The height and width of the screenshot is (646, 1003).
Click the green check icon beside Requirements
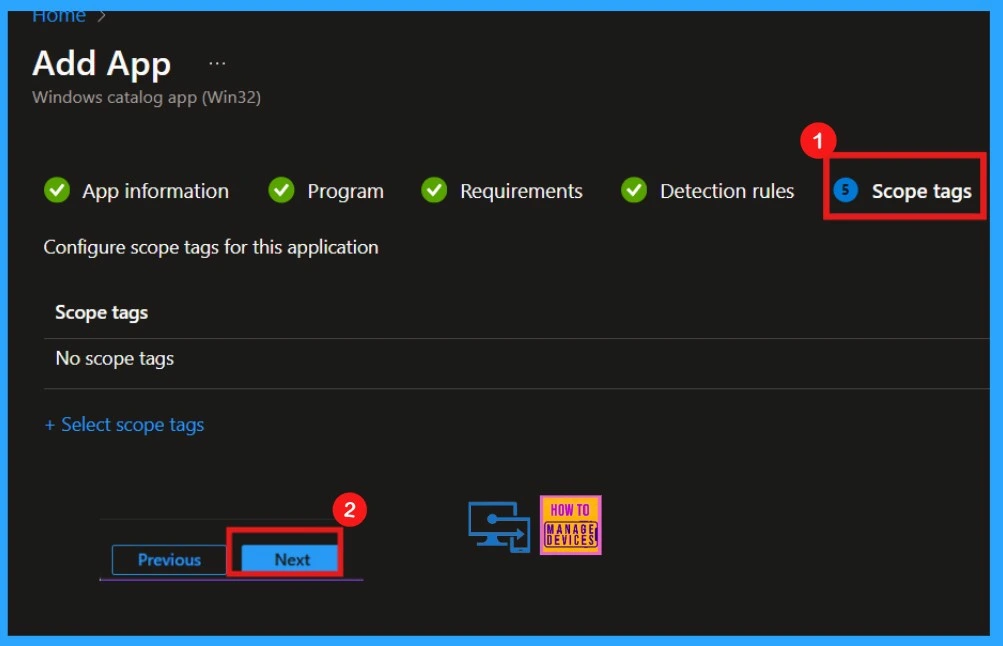click(x=434, y=190)
